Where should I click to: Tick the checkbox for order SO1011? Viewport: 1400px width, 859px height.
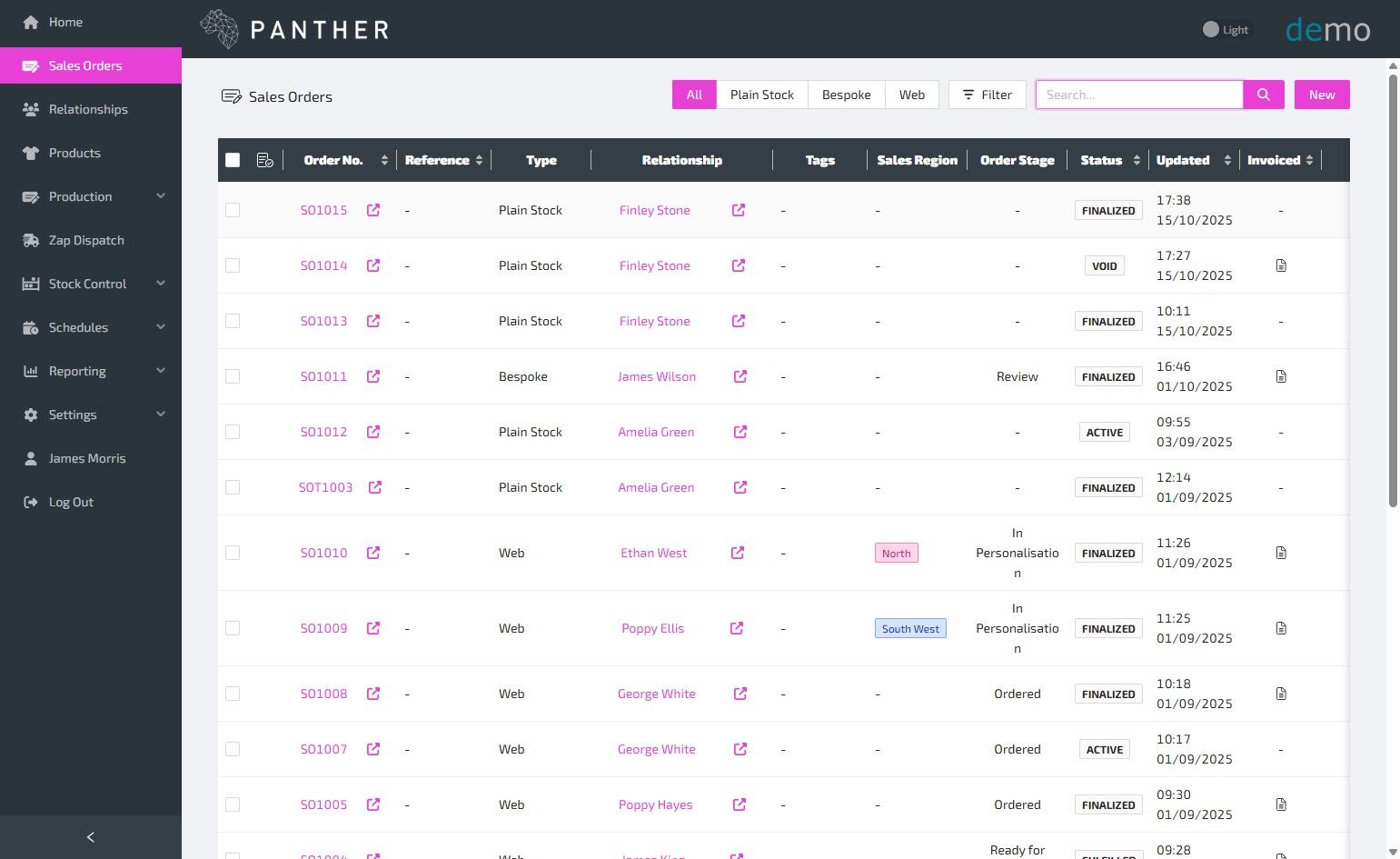[233, 376]
